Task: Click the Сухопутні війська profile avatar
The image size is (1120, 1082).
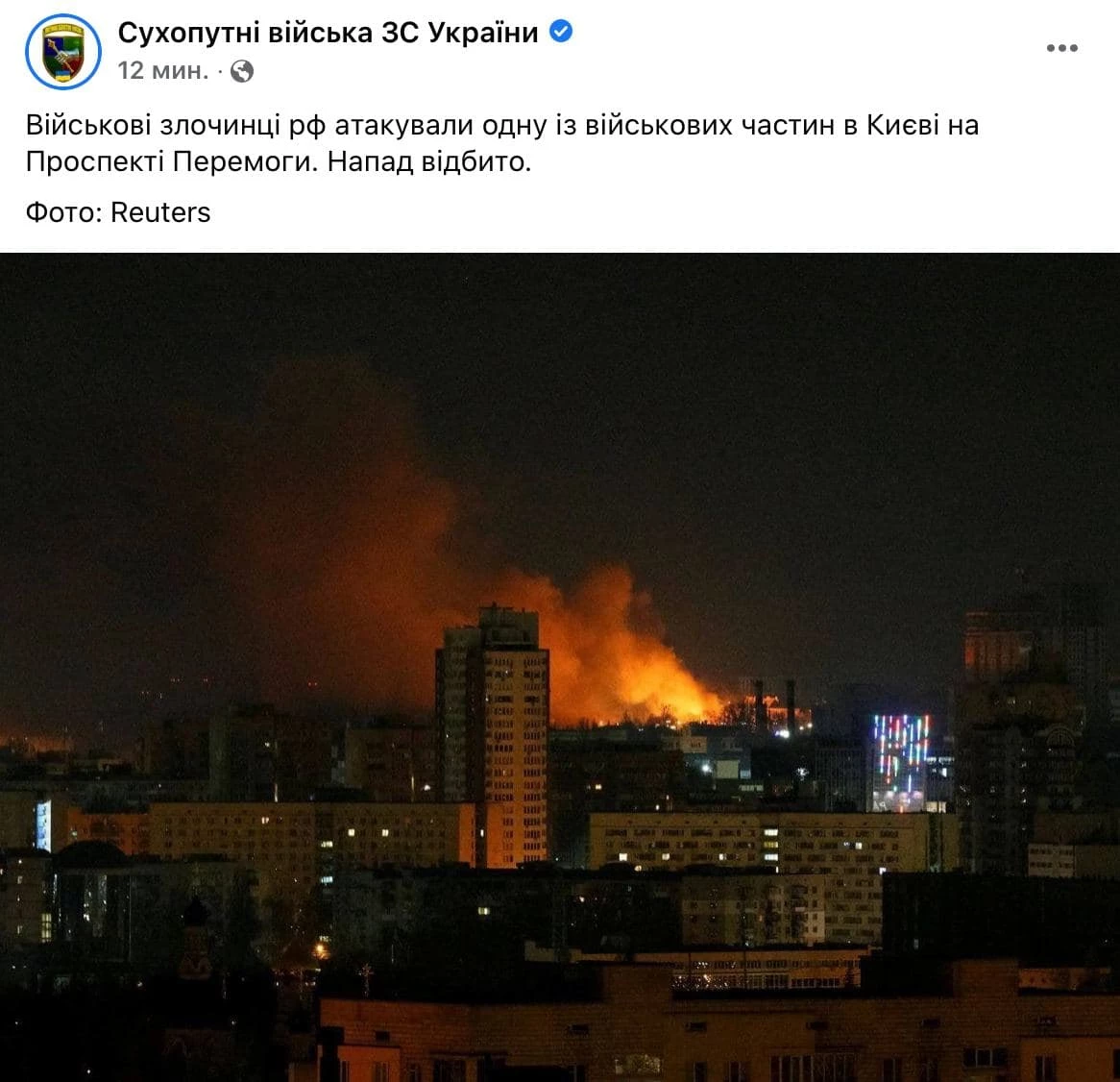Action: [x=62, y=52]
